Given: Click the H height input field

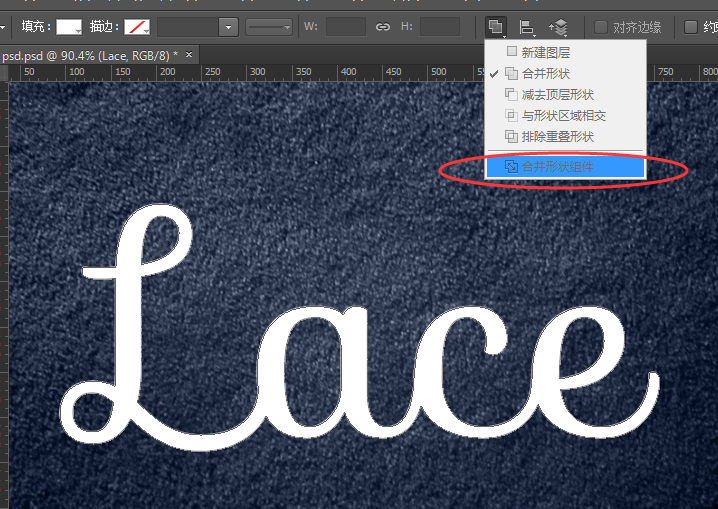Looking at the screenshot, I should 440,27.
